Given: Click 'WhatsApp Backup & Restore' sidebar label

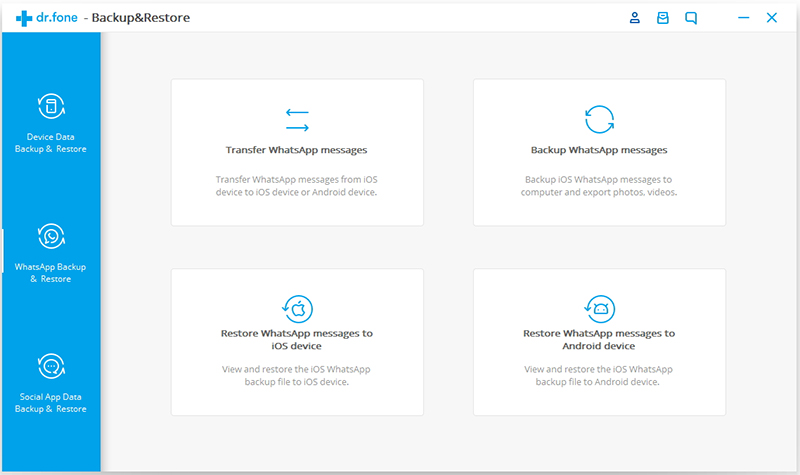Looking at the screenshot, I should tap(51, 273).
